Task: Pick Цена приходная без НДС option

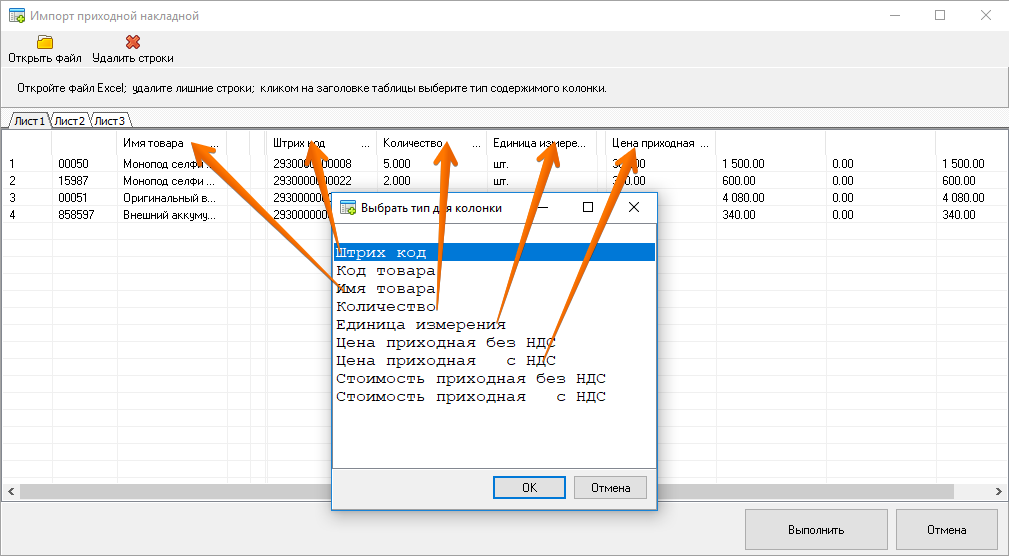Action: click(x=494, y=343)
